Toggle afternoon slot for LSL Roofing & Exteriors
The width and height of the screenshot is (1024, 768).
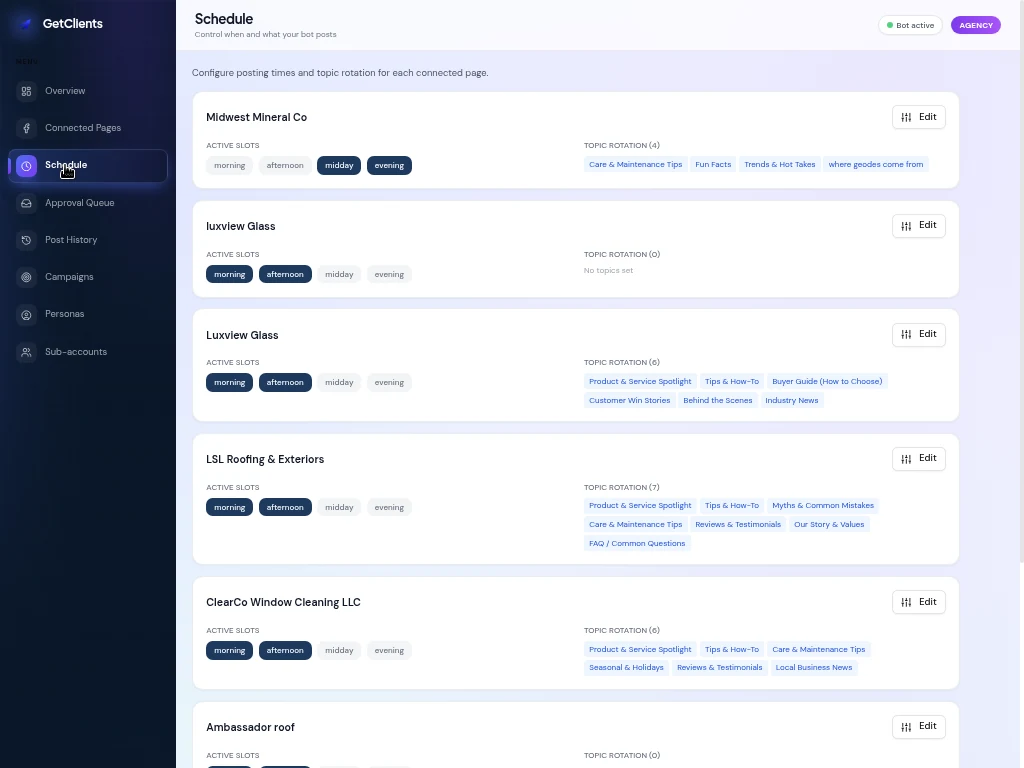[x=285, y=507]
